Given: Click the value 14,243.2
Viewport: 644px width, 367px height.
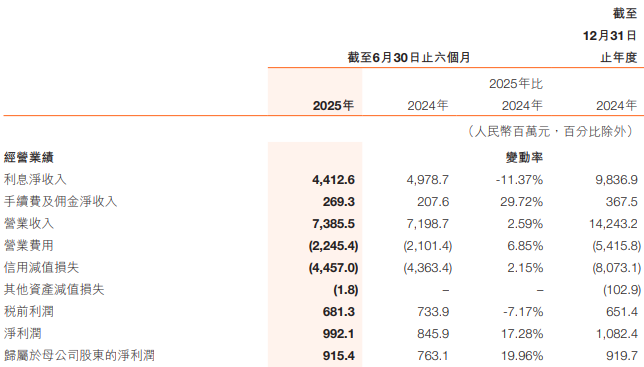Looking at the screenshot, I should point(614,224).
